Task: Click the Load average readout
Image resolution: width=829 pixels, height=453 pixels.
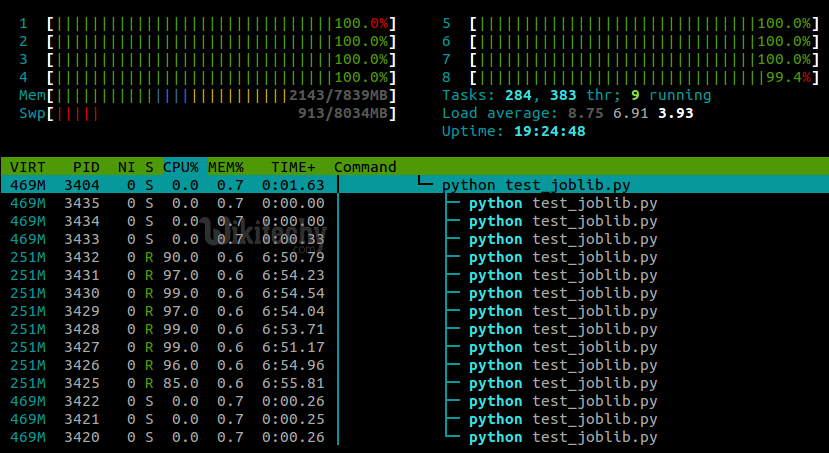Action: 567,113
